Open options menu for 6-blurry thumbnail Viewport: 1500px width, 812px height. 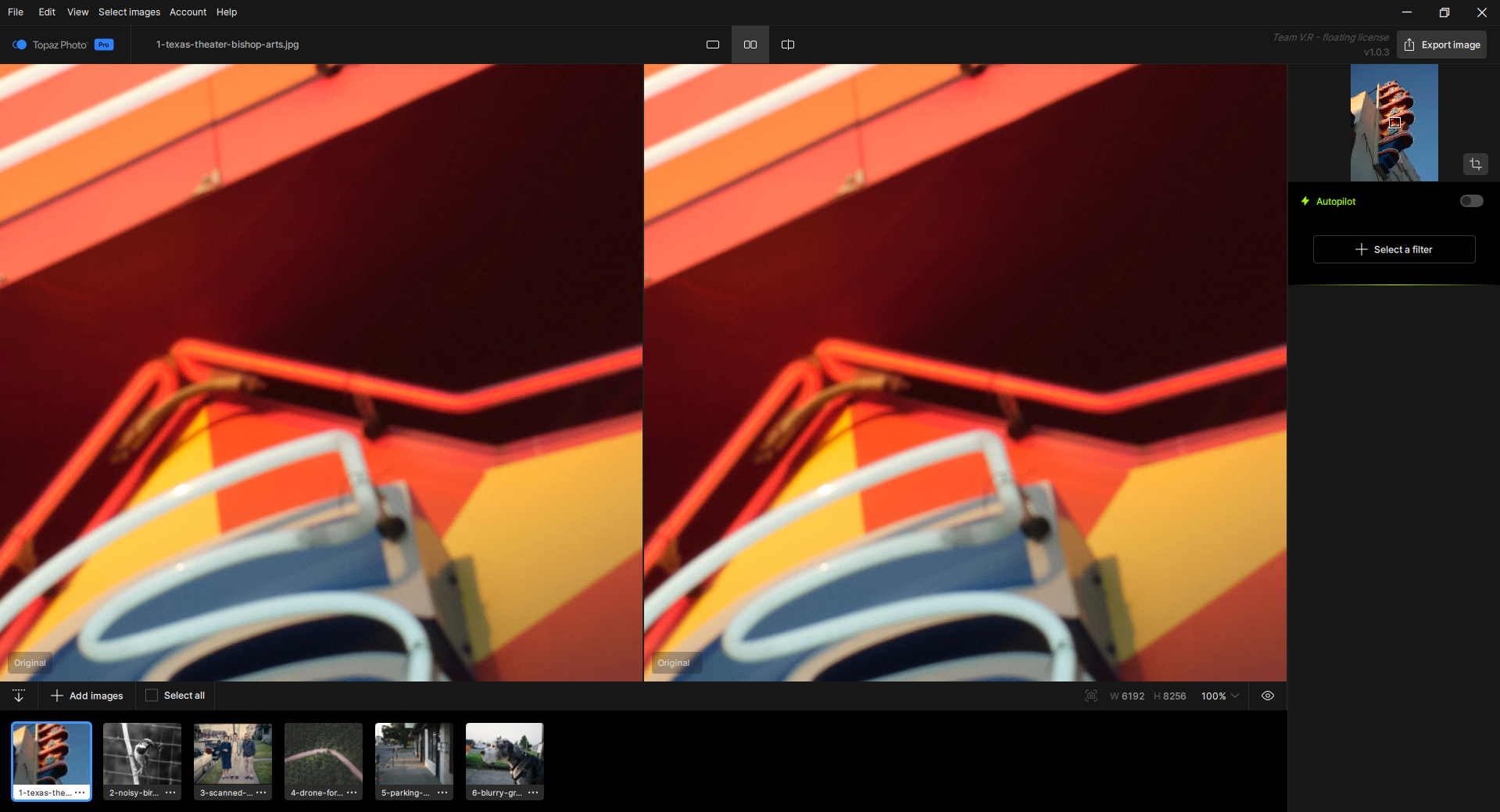tap(533, 792)
